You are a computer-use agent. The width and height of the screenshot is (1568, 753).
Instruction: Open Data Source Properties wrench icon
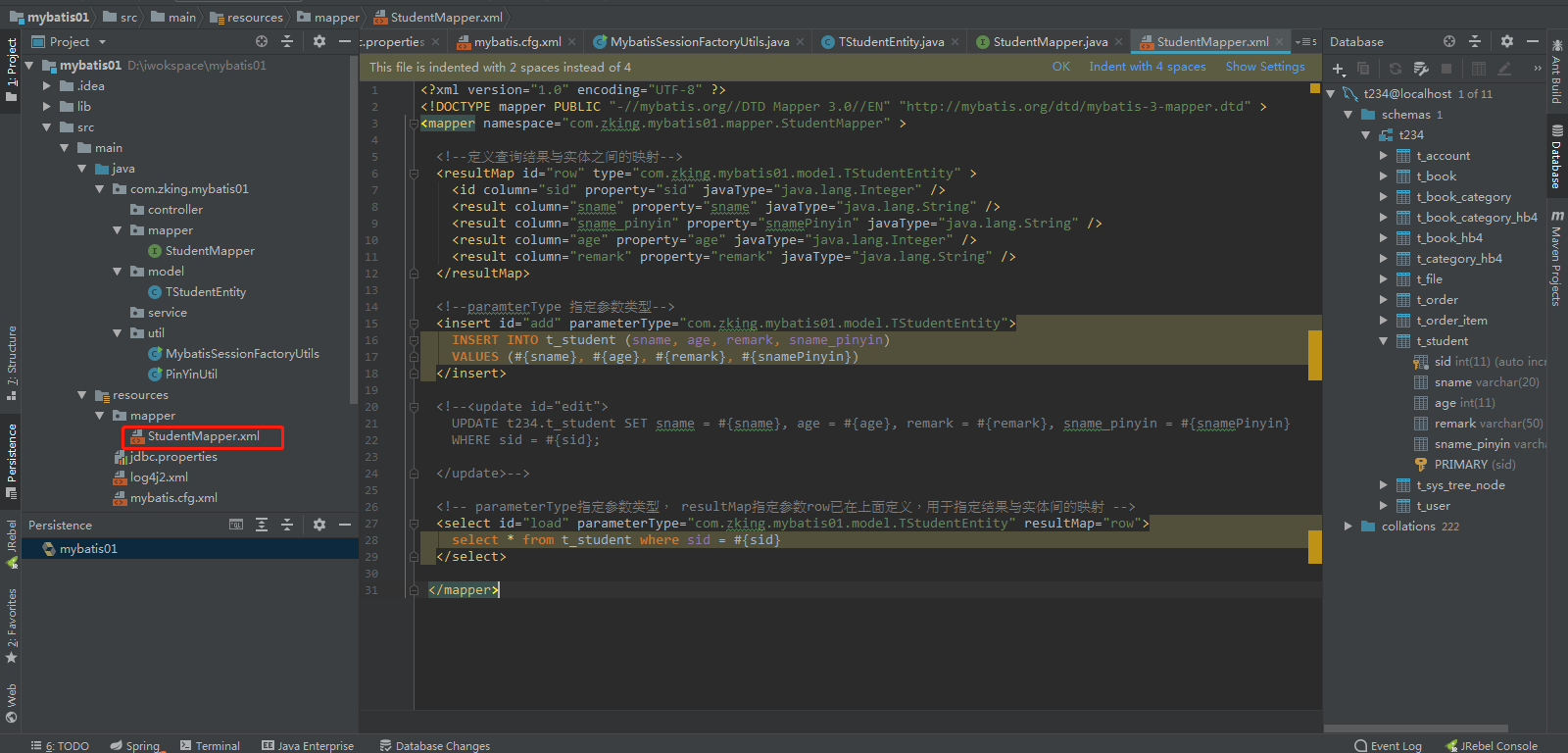coord(1421,69)
